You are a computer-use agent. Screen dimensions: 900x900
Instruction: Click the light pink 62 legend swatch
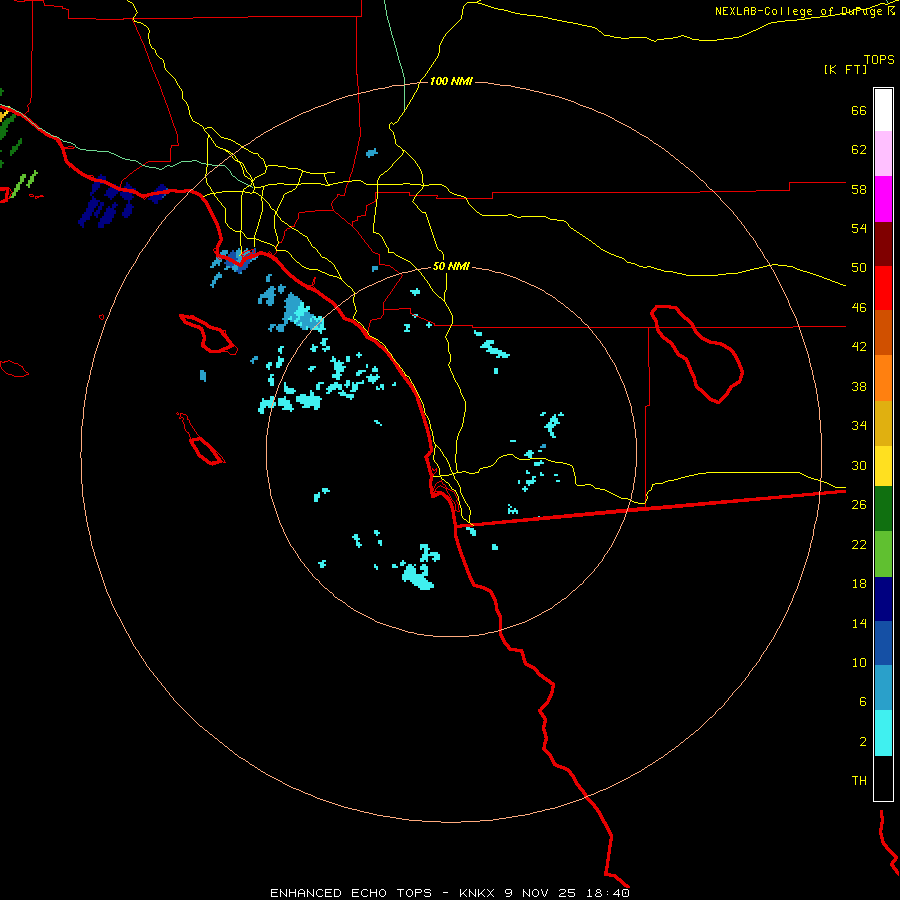click(883, 153)
